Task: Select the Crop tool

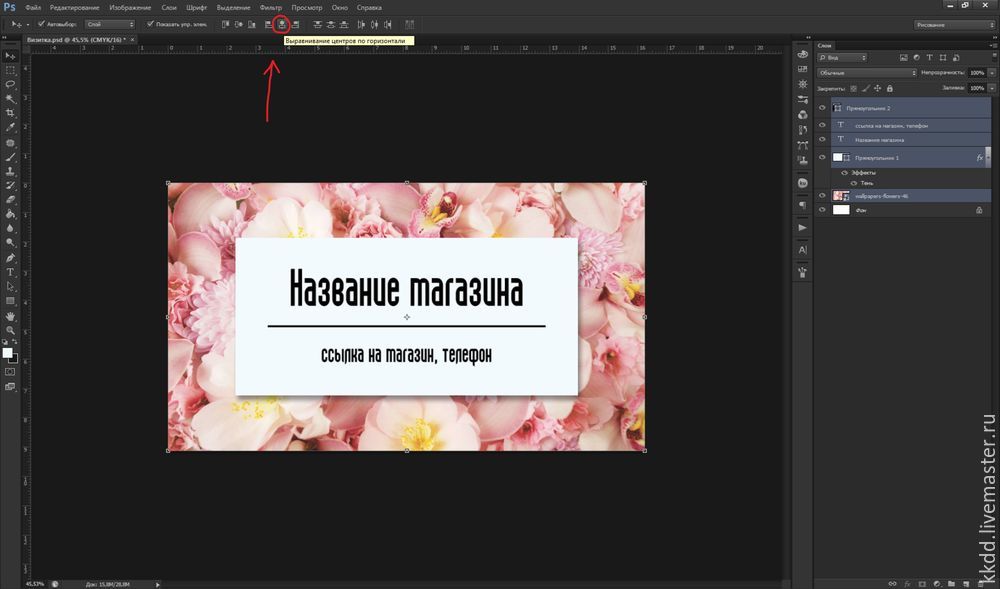Action: (10, 113)
